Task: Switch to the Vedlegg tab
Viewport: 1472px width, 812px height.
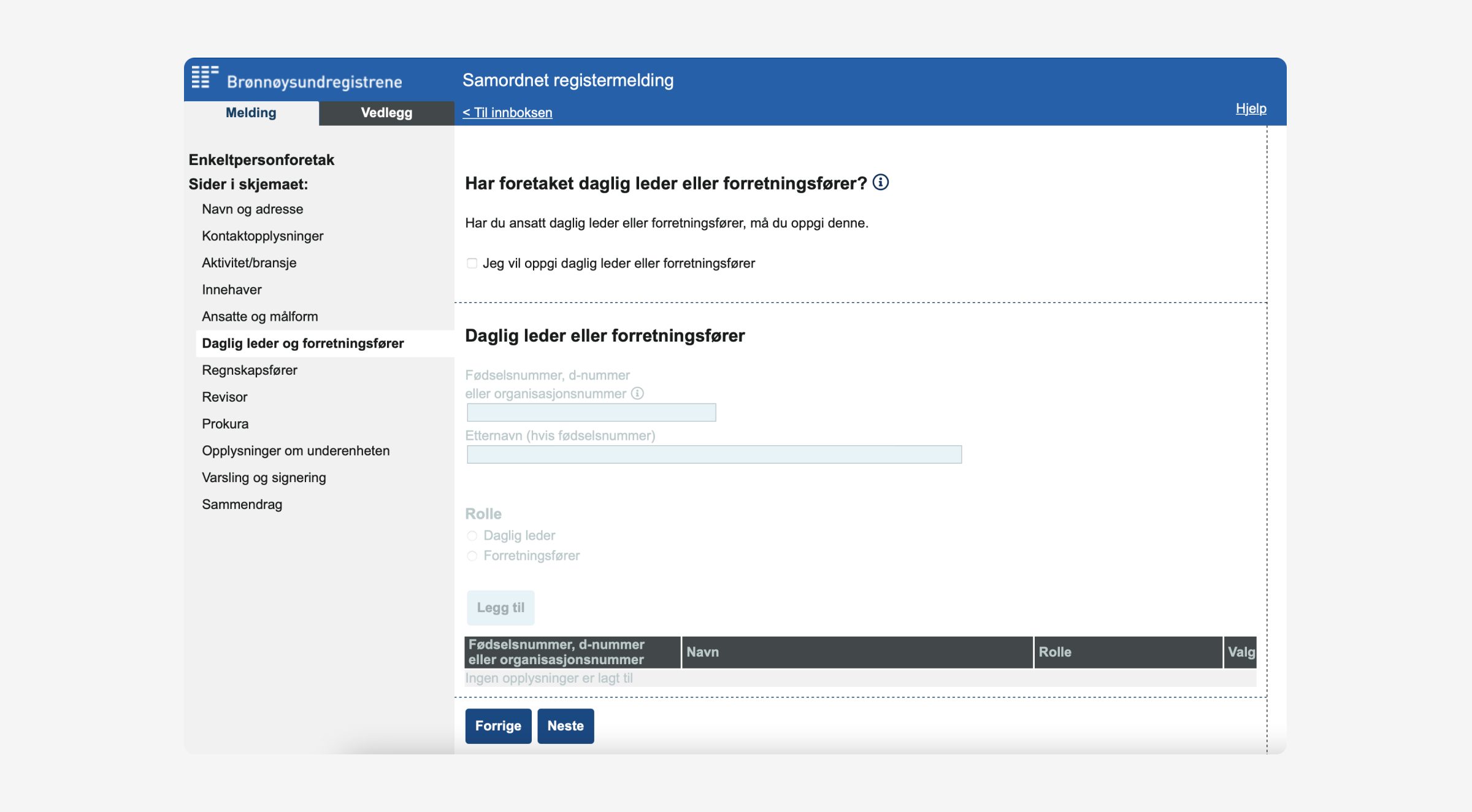Action: [x=386, y=113]
